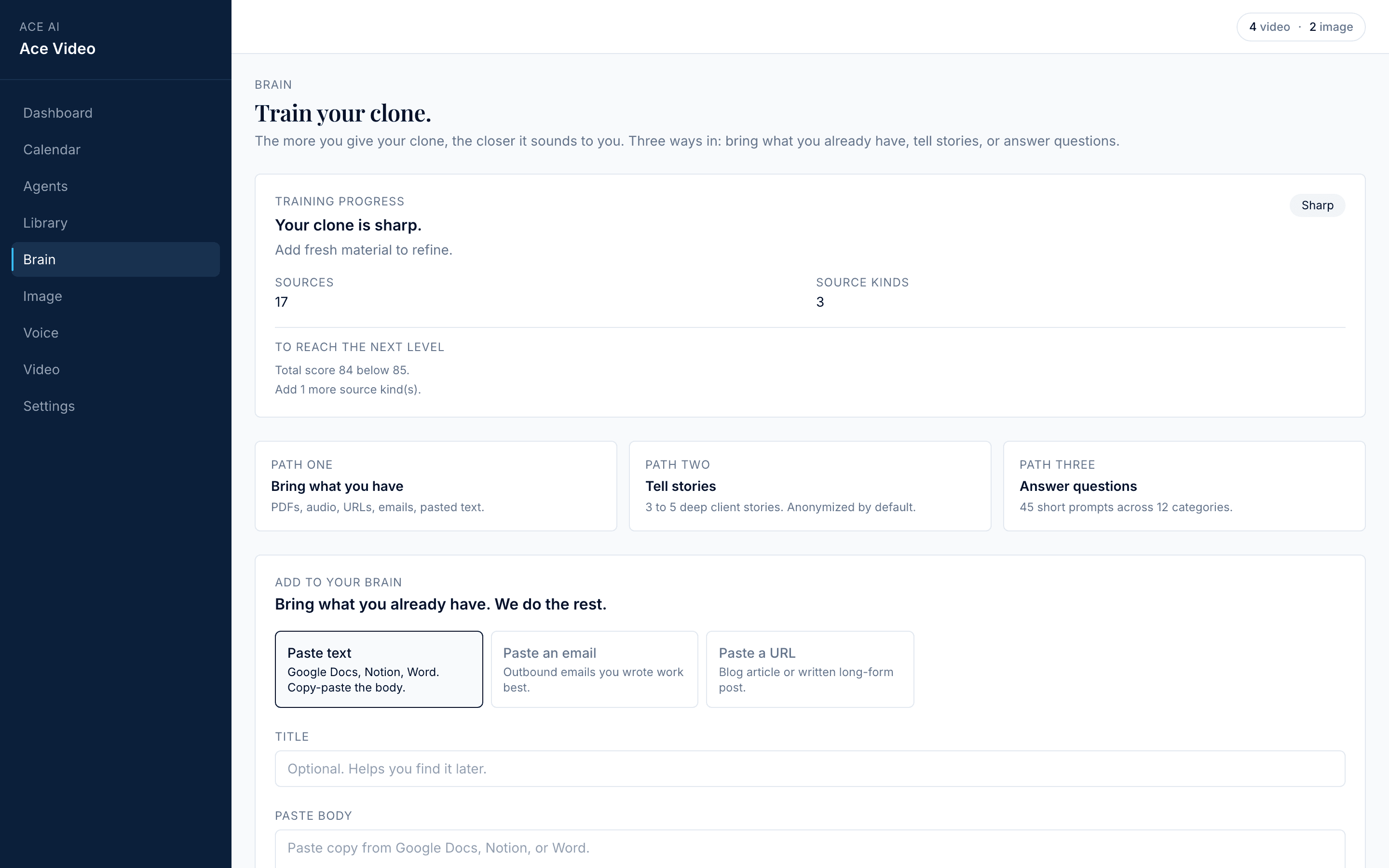Go to Voice in sidebar

(x=115, y=333)
